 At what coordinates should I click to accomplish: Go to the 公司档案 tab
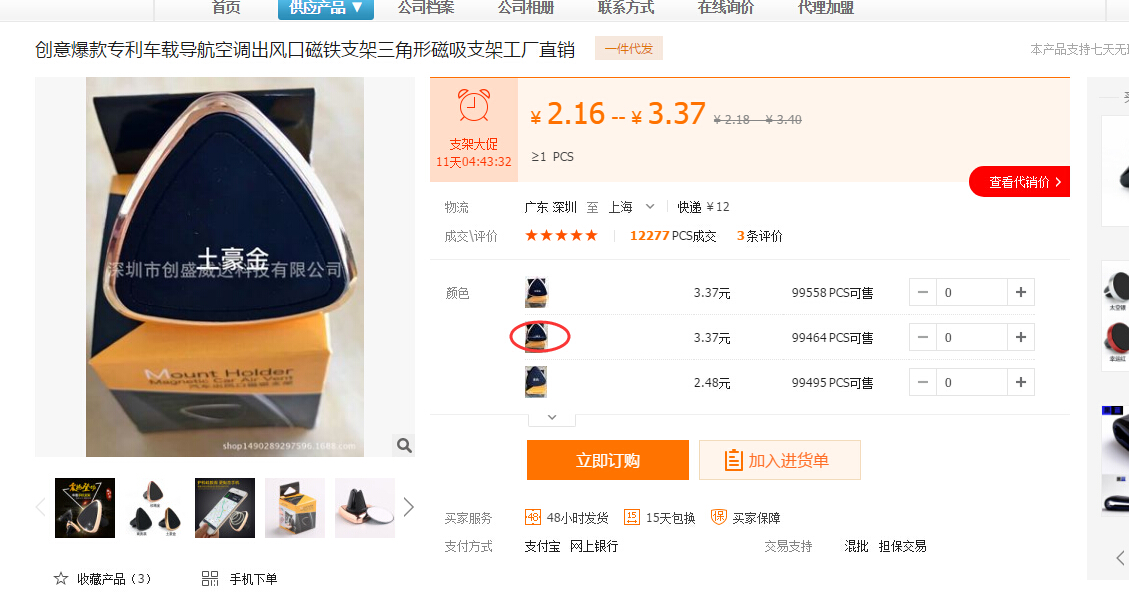coord(426,8)
